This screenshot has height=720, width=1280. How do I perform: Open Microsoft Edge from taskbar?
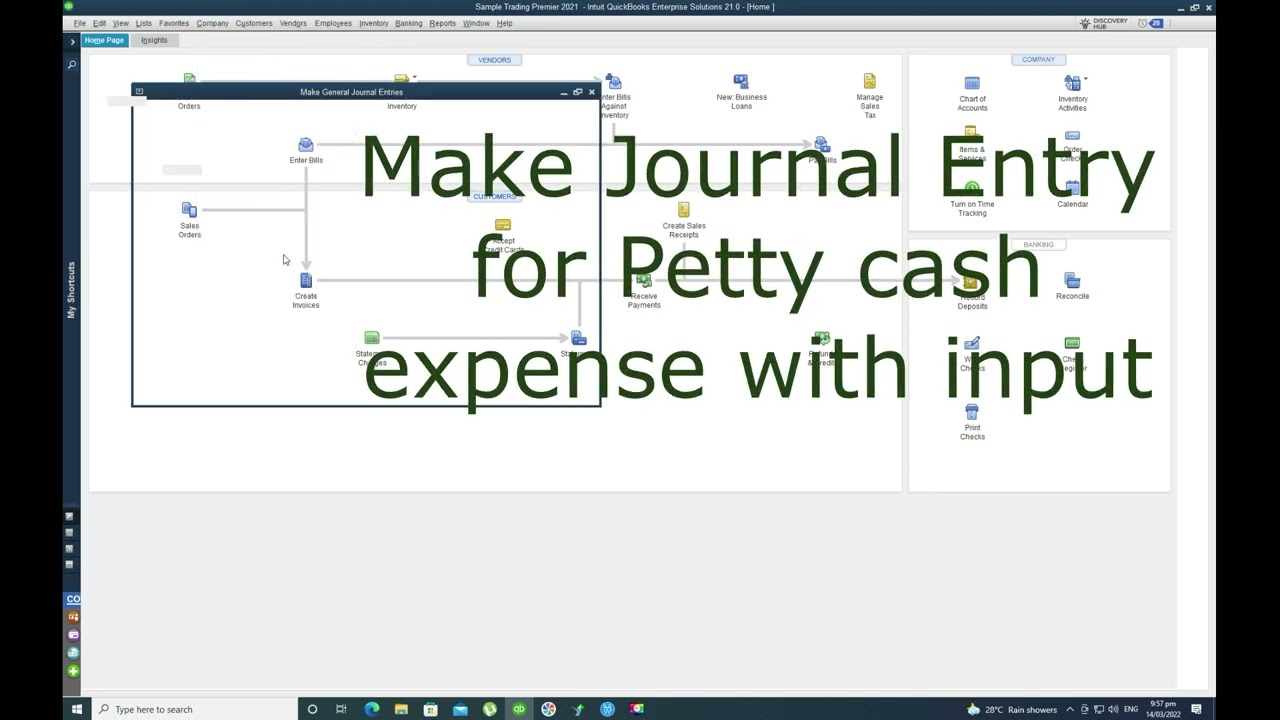point(371,709)
